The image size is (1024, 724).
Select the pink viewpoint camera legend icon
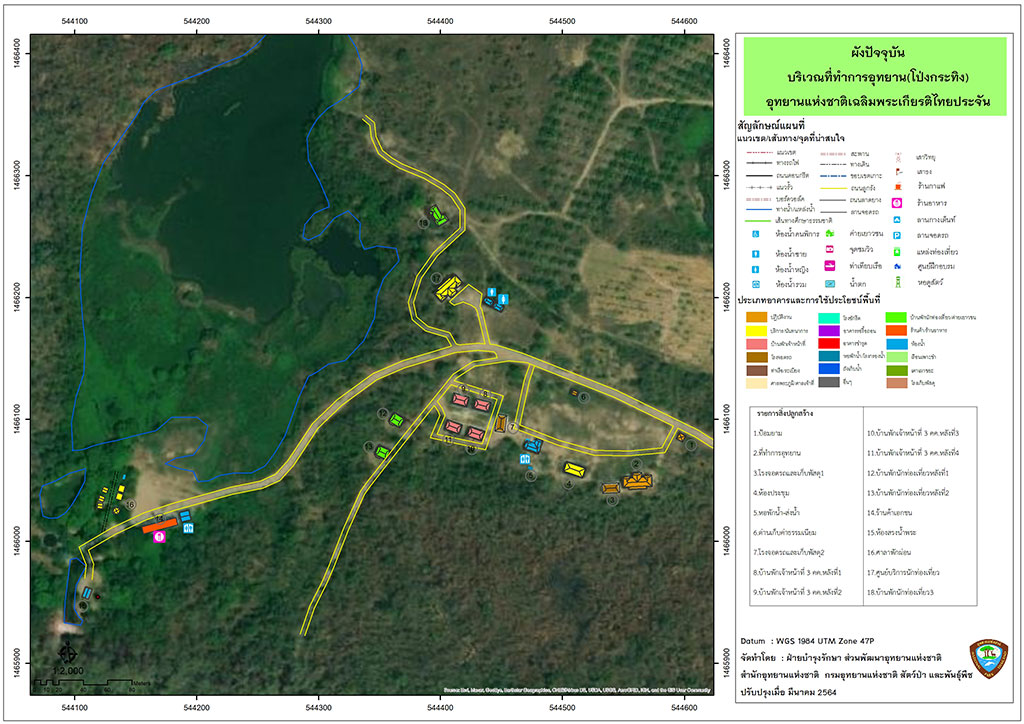(829, 249)
